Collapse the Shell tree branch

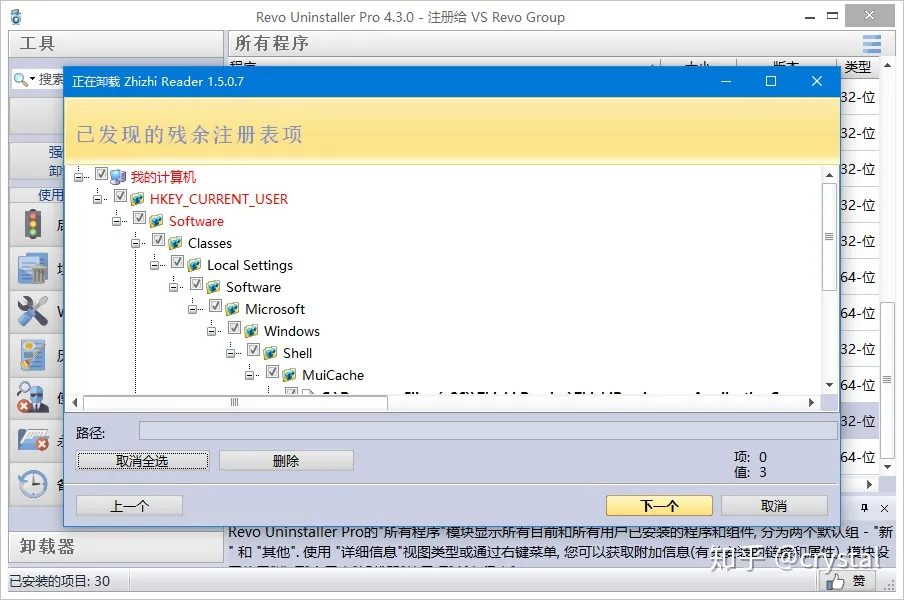232,353
